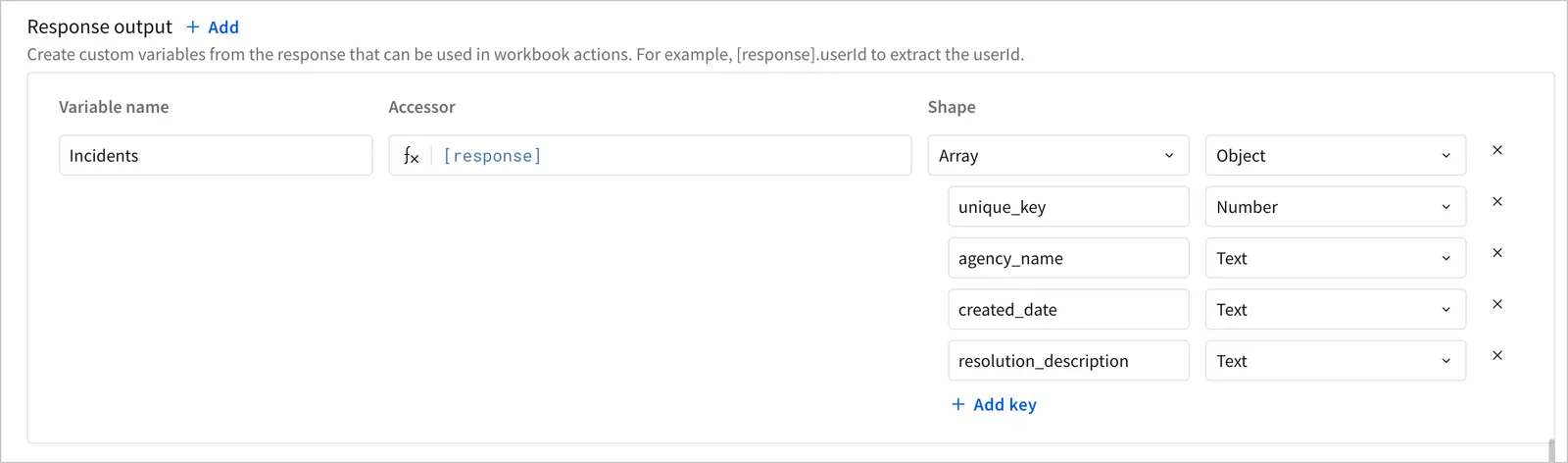
Task: Delete the unique_key key row
Action: [1496, 201]
